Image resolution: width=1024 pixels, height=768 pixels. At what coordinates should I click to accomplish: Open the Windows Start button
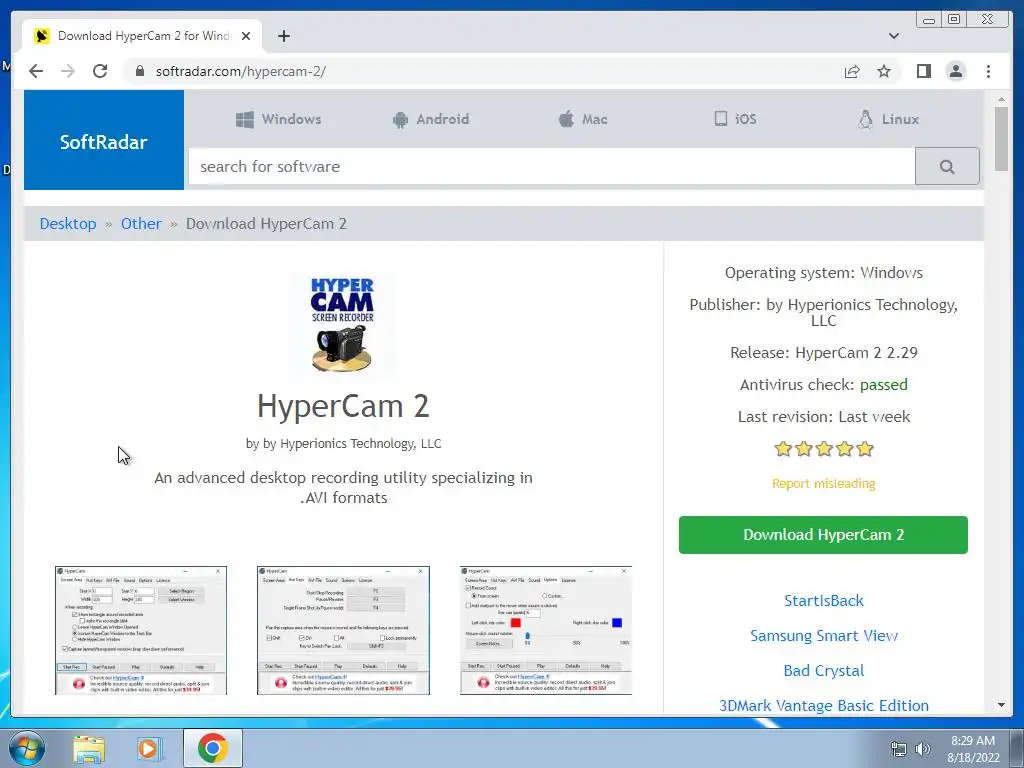click(x=27, y=748)
